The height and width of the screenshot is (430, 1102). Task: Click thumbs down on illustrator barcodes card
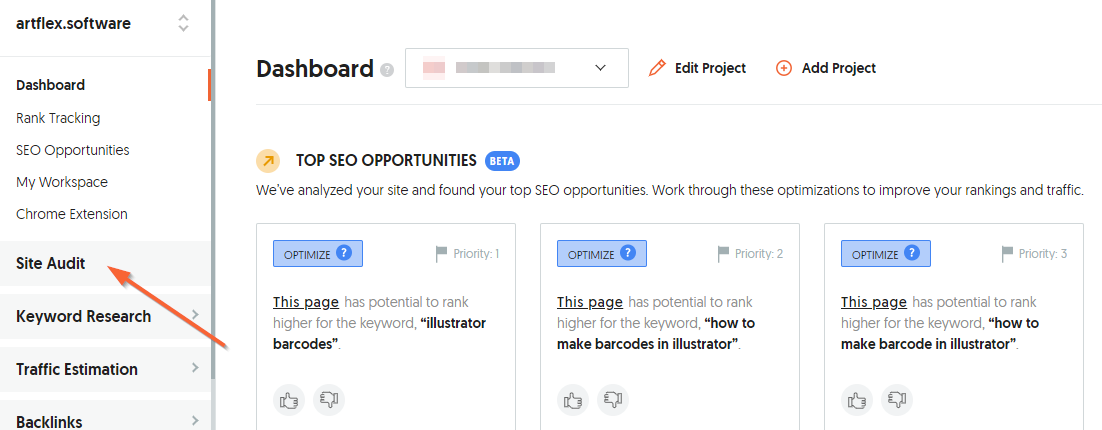[x=329, y=400]
